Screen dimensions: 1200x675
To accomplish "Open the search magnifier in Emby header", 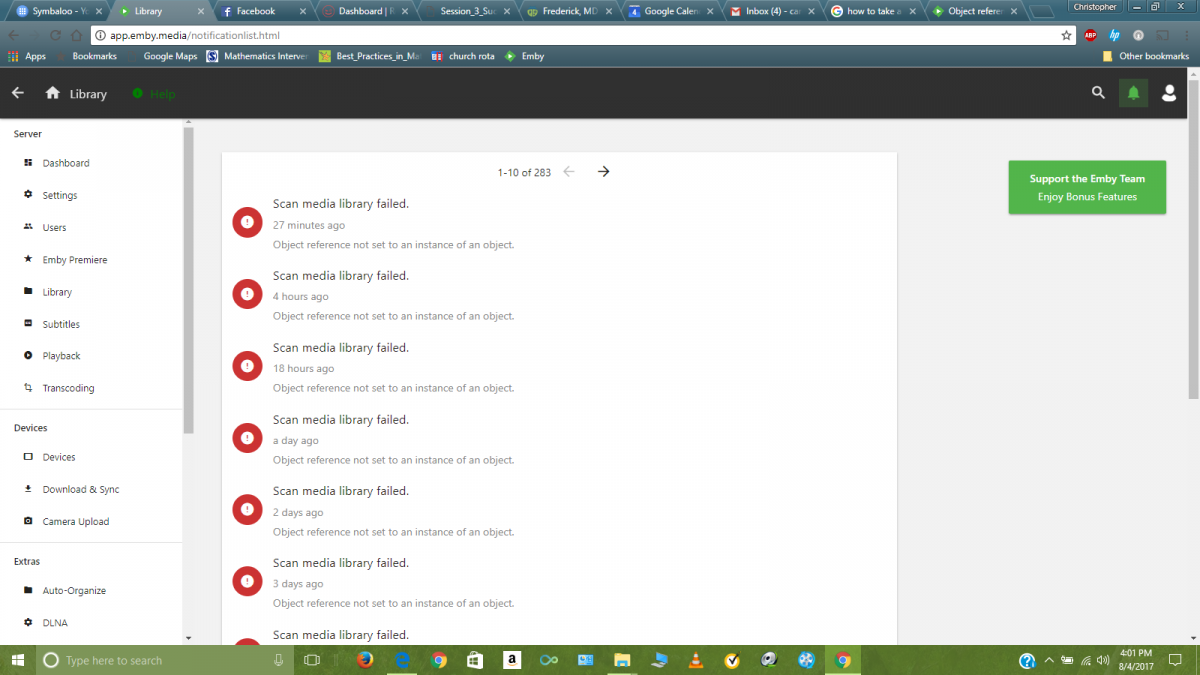I will point(1098,93).
